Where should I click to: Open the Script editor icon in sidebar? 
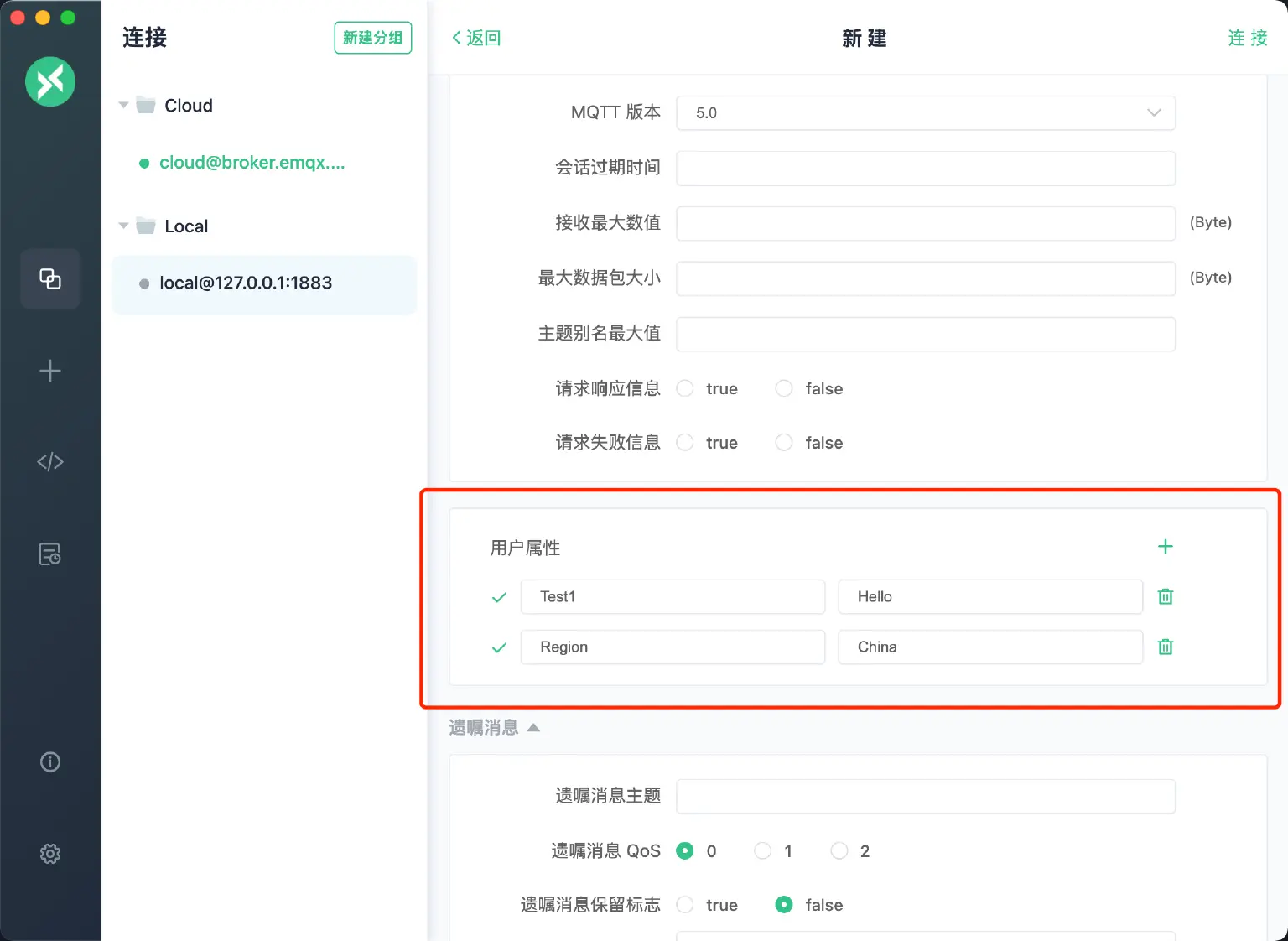50,461
